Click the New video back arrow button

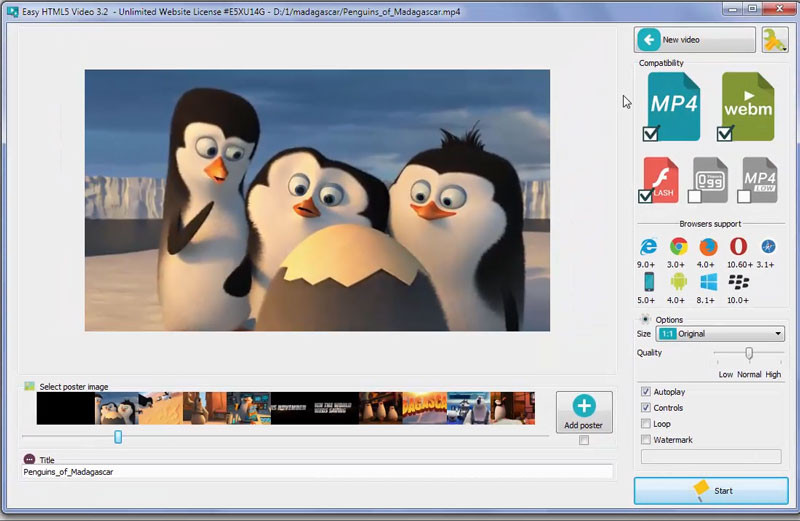(x=694, y=39)
